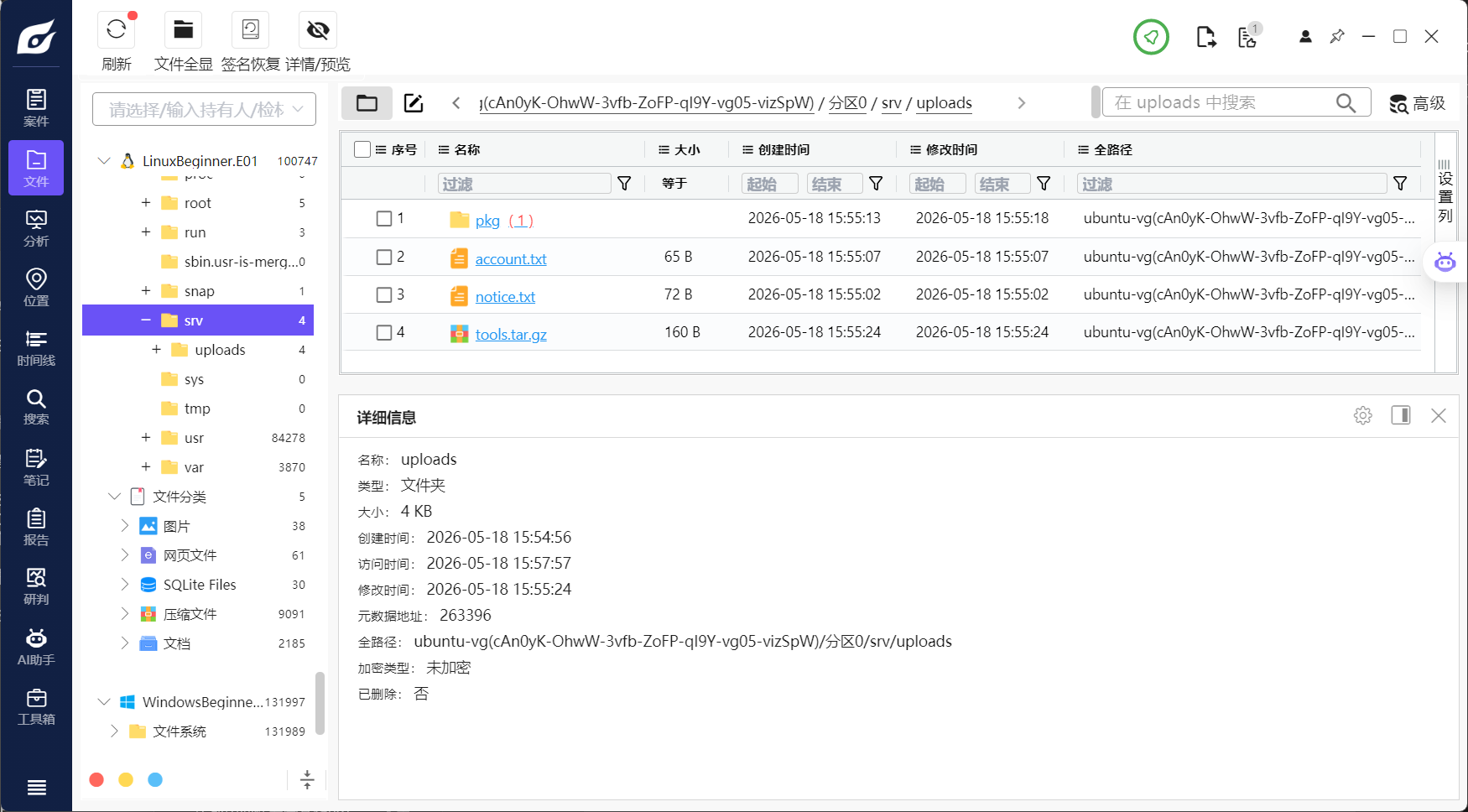The width and height of the screenshot is (1468, 812).
Task: Go to 分区0 in breadcrumb path
Action: (x=847, y=103)
